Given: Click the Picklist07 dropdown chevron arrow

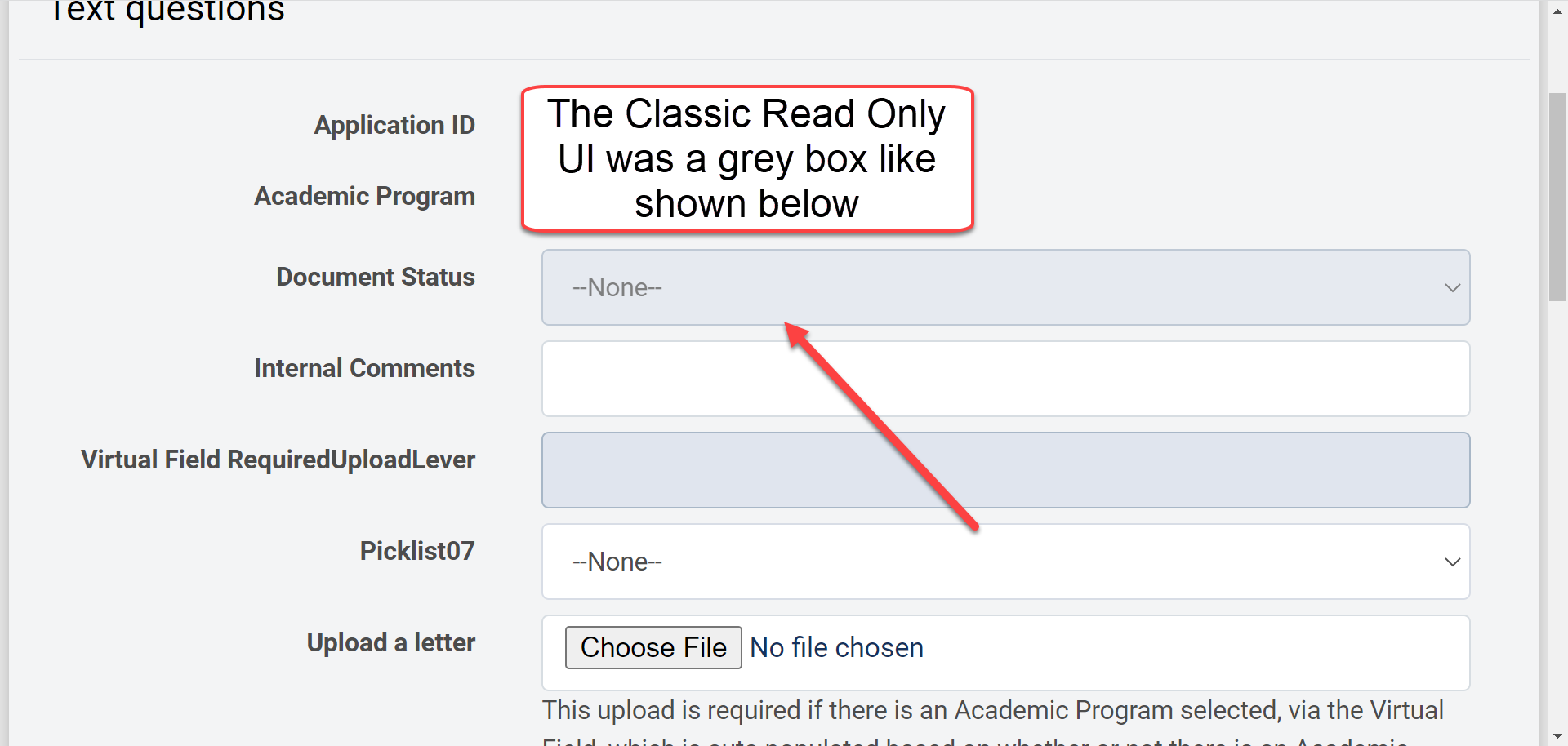Looking at the screenshot, I should [x=1452, y=562].
